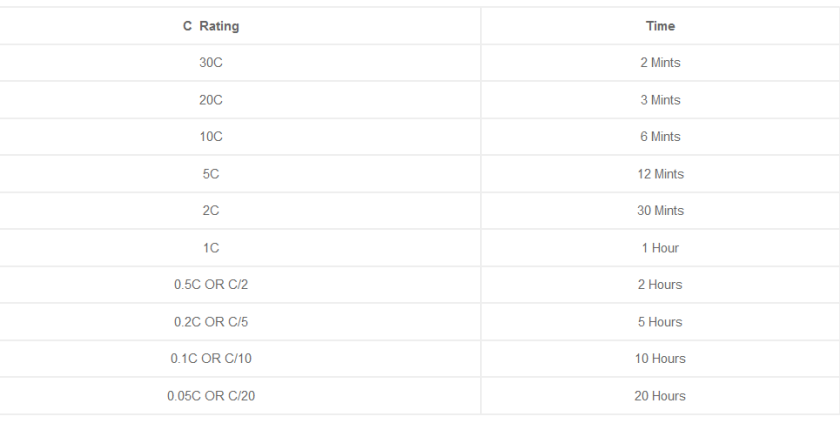Click the 30 Mints time cell
Screen dimensions: 840x430
tap(660, 210)
